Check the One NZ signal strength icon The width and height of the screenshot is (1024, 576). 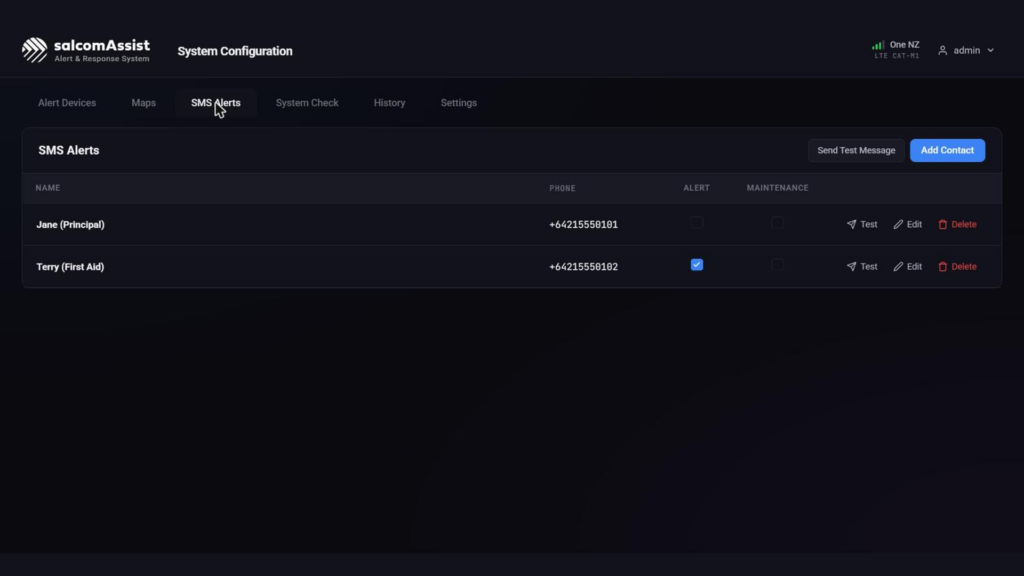tap(878, 45)
